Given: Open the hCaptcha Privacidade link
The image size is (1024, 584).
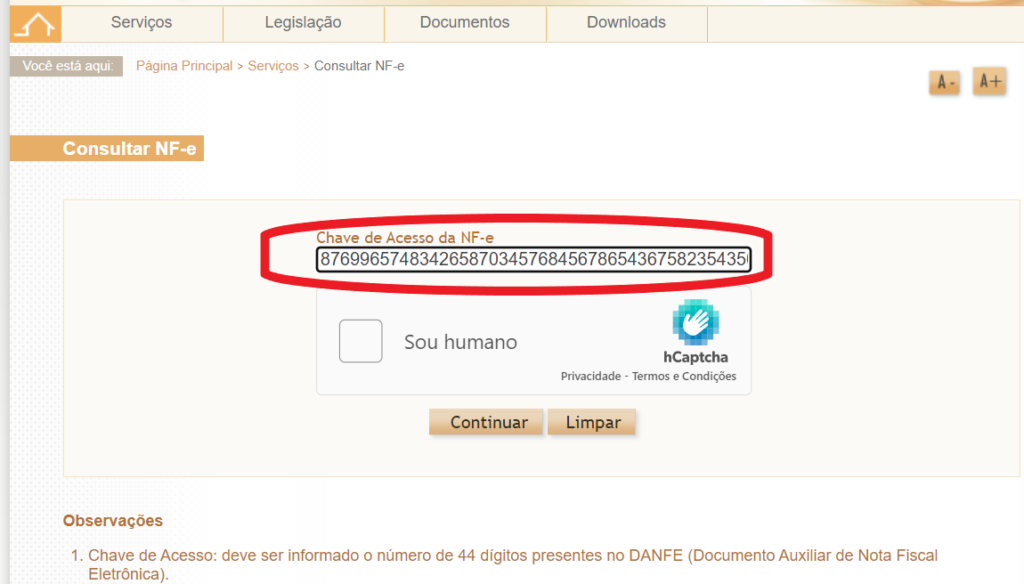Looking at the screenshot, I should [x=590, y=376].
